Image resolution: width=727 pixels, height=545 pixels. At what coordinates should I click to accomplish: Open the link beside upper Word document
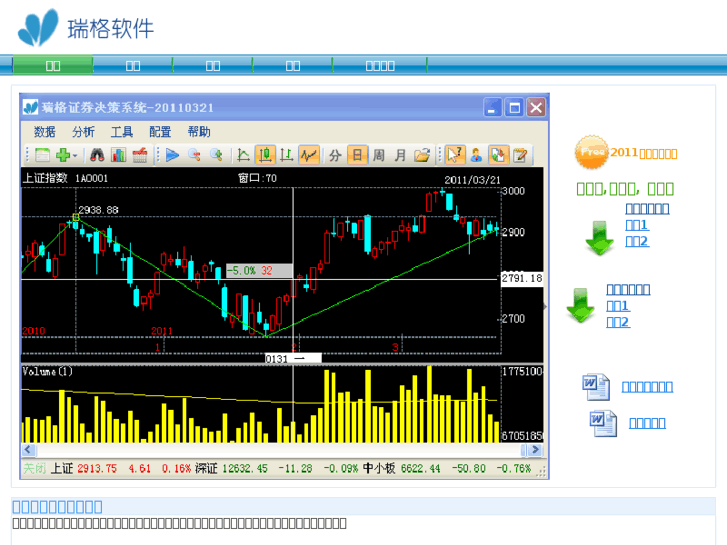(x=647, y=387)
